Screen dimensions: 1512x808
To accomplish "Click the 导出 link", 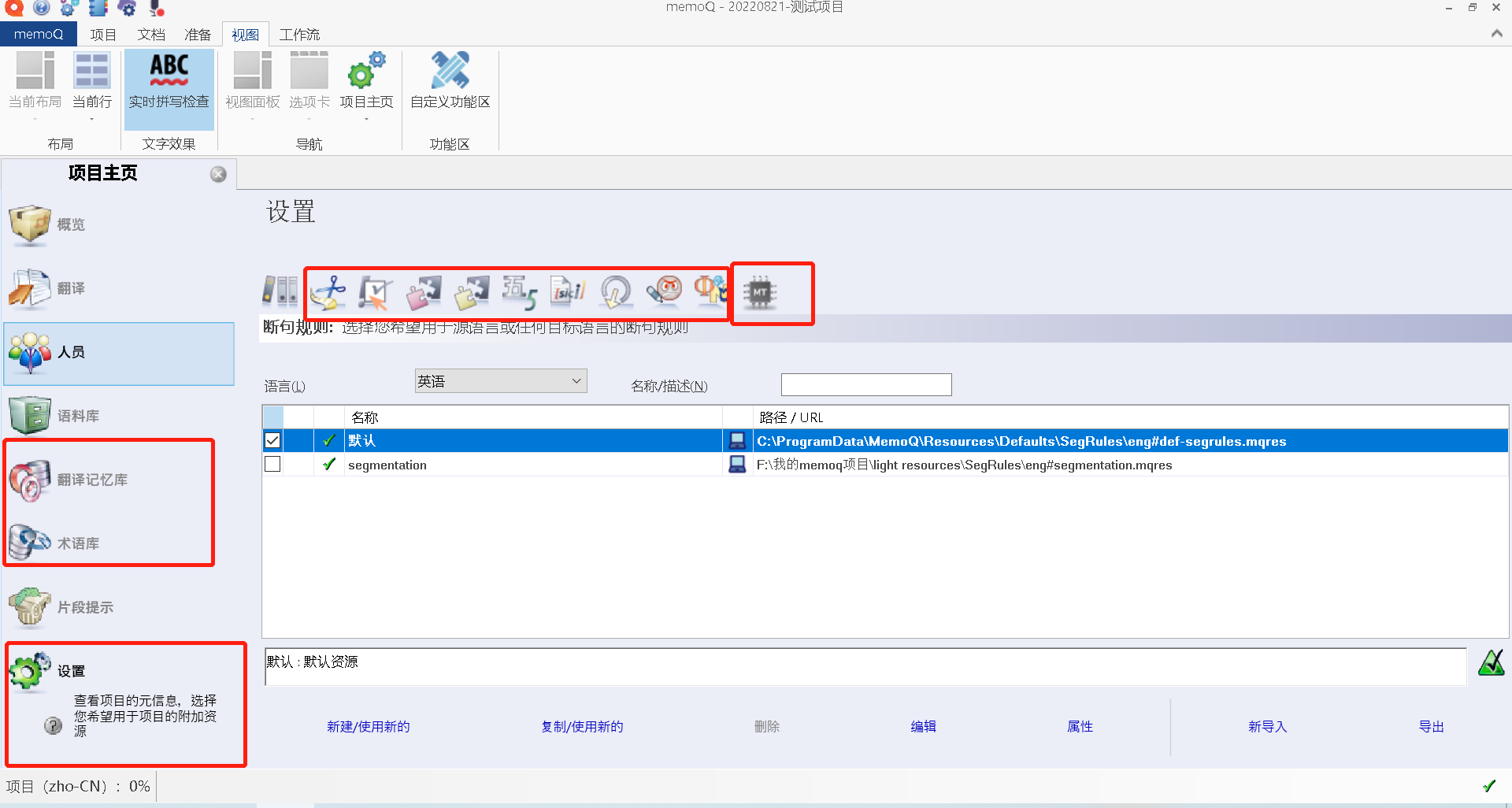I will pos(1431,726).
